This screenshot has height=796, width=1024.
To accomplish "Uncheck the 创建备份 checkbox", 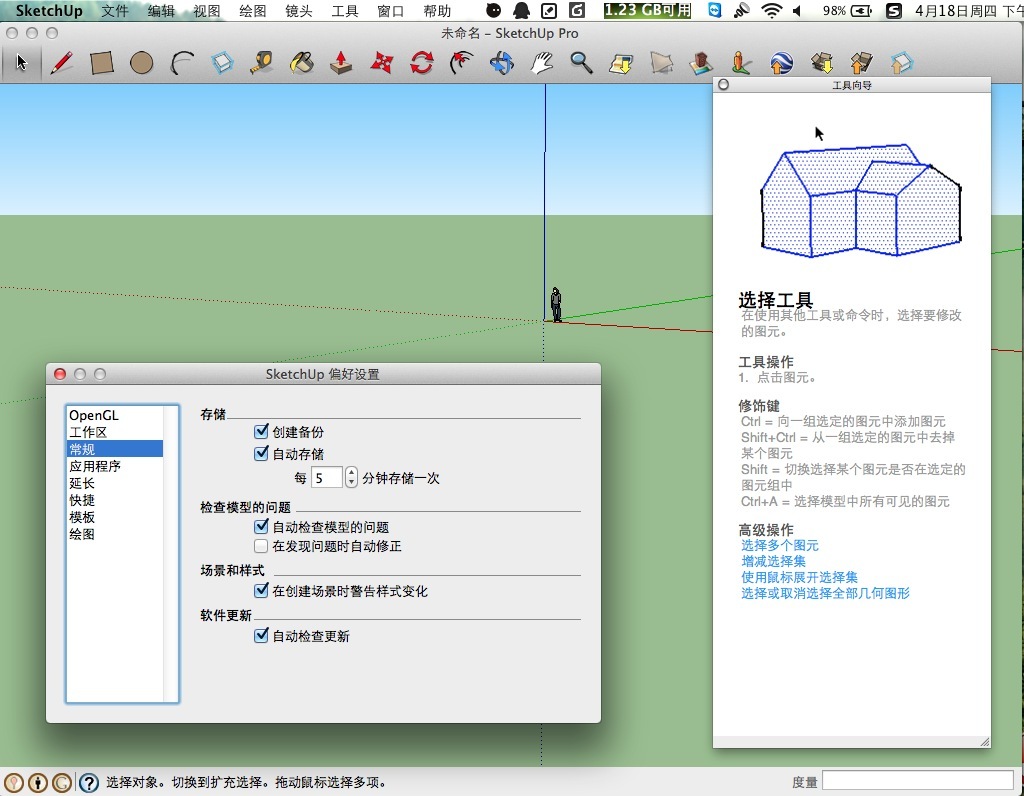I will 262,432.
